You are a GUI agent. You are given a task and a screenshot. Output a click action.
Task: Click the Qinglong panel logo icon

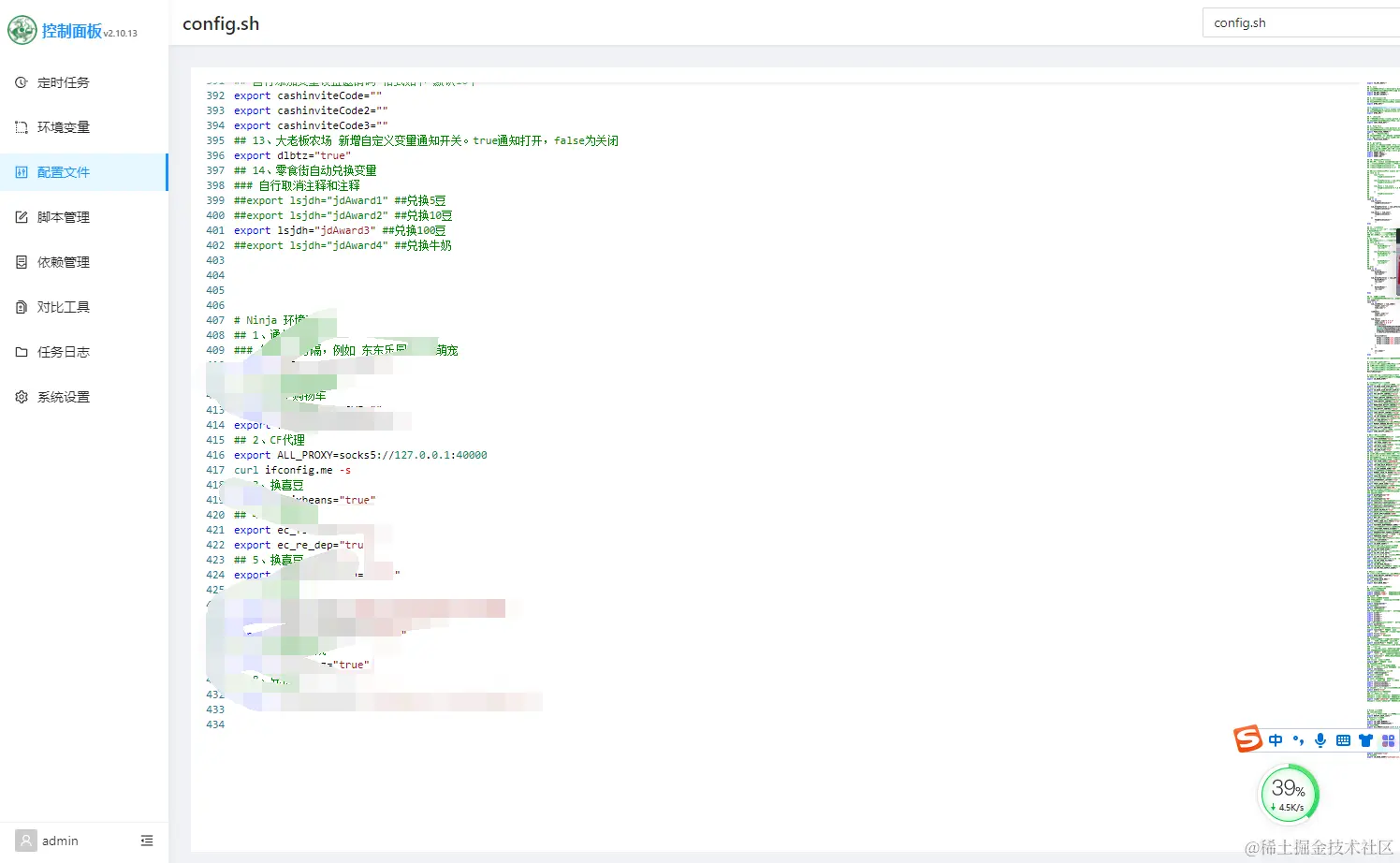[x=22, y=30]
